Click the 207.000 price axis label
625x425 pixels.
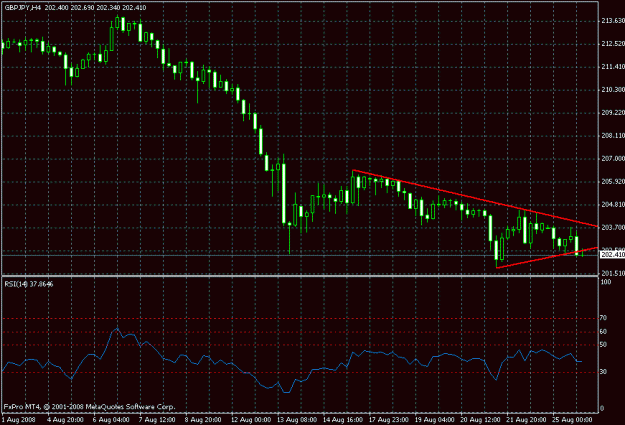click(613, 159)
